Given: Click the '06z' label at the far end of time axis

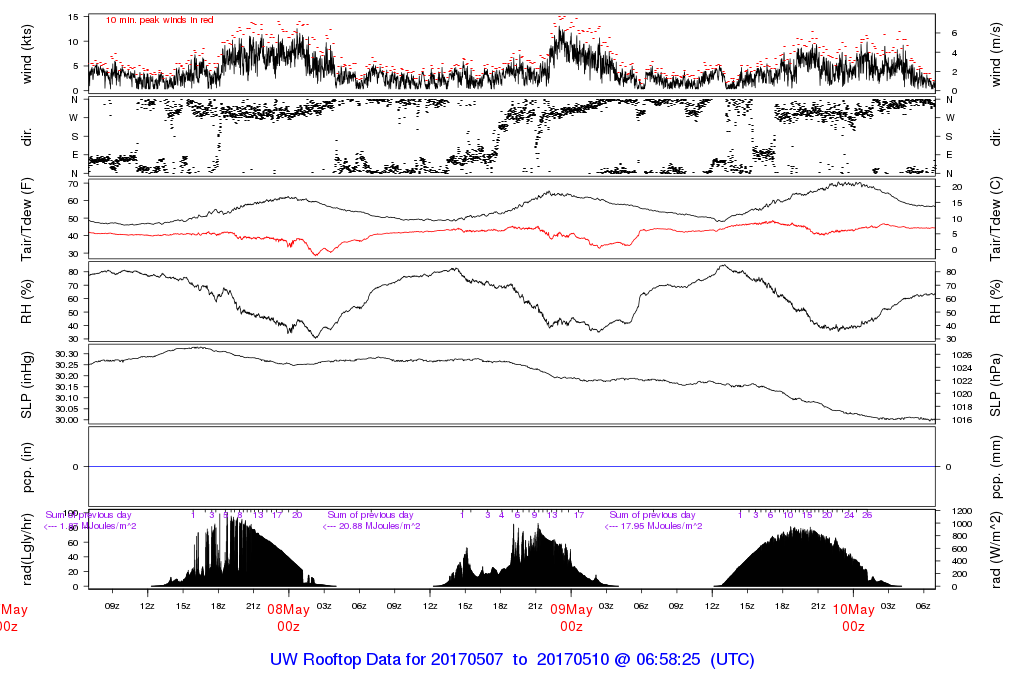Looking at the screenshot, I should click(x=923, y=607).
